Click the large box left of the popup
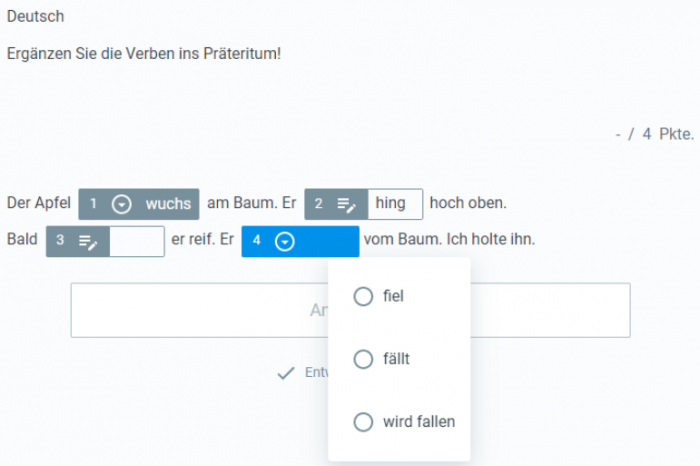This screenshot has width=700, height=466. (x=199, y=310)
